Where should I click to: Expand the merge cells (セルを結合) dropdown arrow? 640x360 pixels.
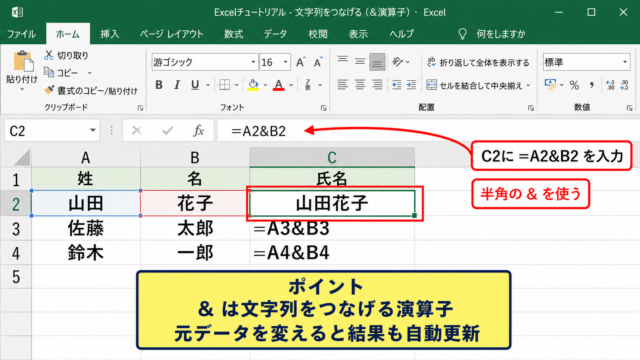pyautogui.click(x=528, y=85)
